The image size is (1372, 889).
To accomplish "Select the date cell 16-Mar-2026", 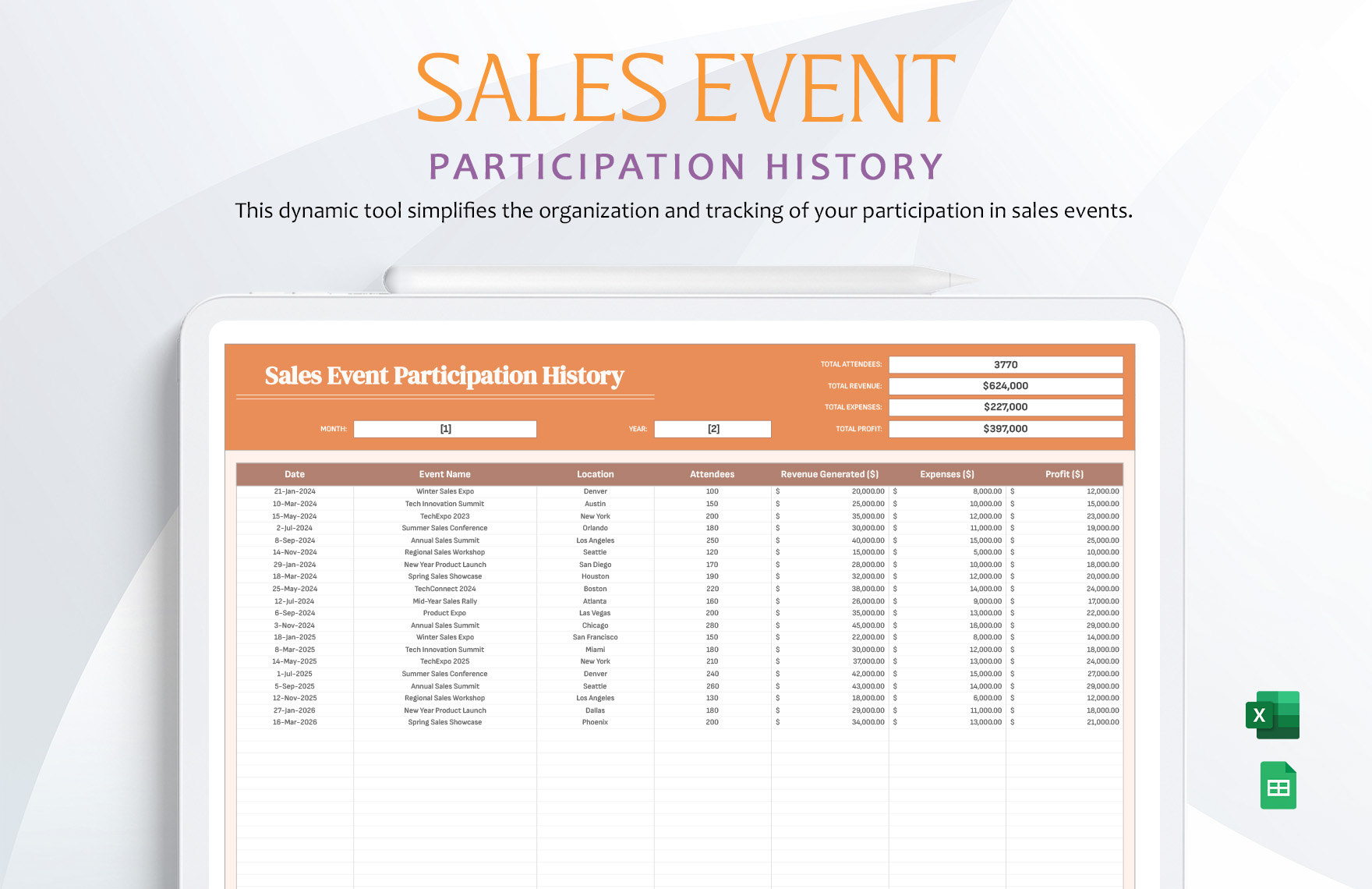I will [295, 722].
